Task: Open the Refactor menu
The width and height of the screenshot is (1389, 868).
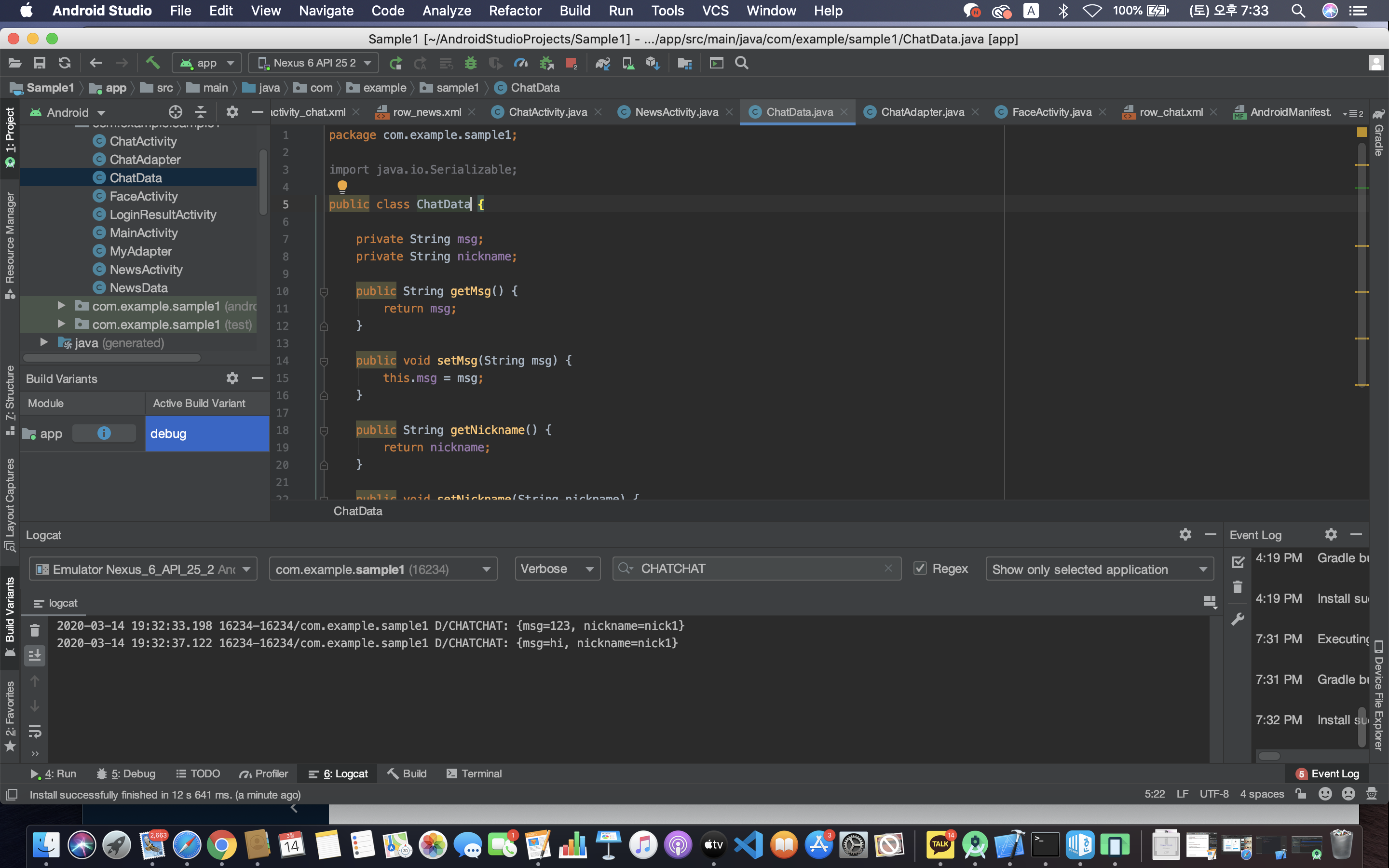Action: point(514,10)
